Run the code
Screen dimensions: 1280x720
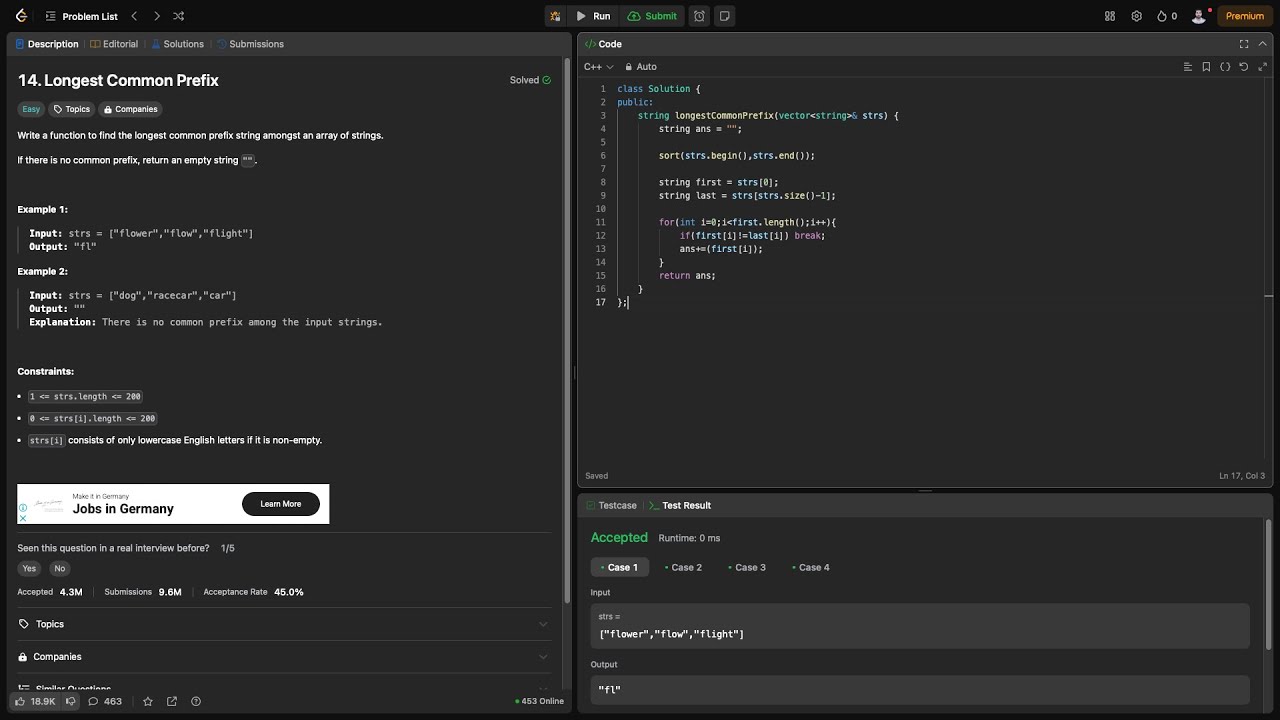(593, 16)
